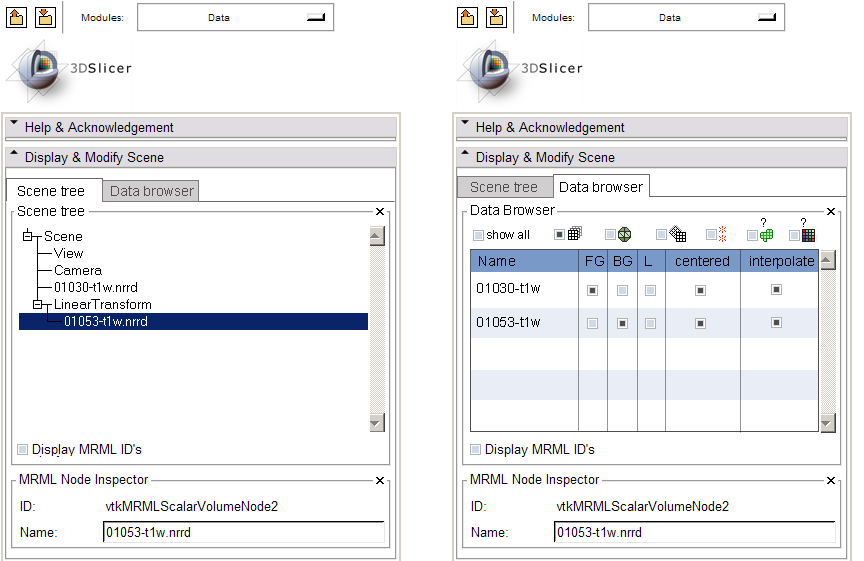Image resolution: width=864 pixels, height=561 pixels.
Task: Collapse the LinearTransform tree node
Action: tap(39, 305)
